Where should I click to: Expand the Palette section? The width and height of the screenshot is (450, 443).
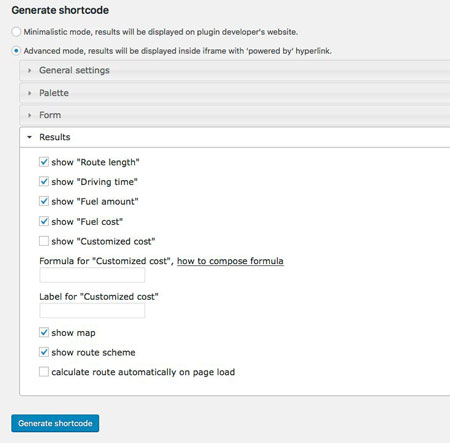click(235, 93)
